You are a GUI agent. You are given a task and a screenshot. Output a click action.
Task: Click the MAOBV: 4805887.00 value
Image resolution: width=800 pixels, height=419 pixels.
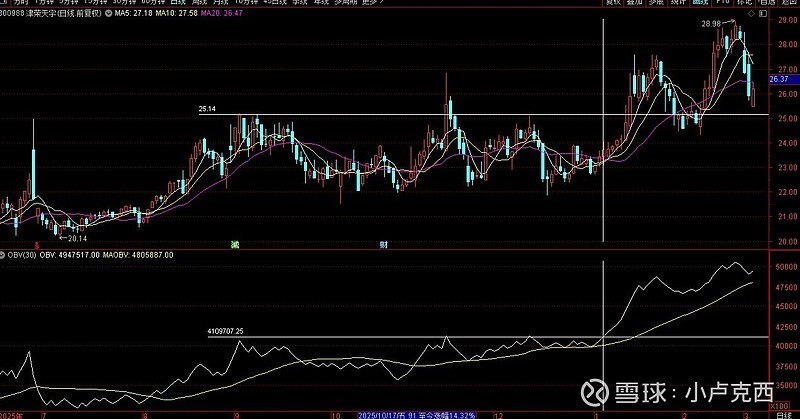(138, 255)
